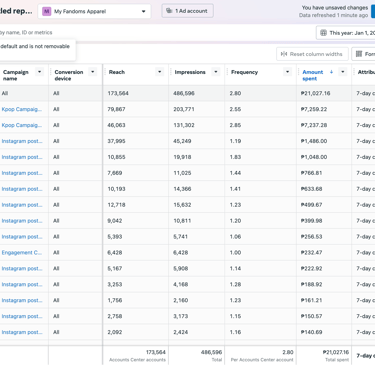This screenshot has height=367, width=375.
Task: Open the This year date range picker
Action: [347, 33]
